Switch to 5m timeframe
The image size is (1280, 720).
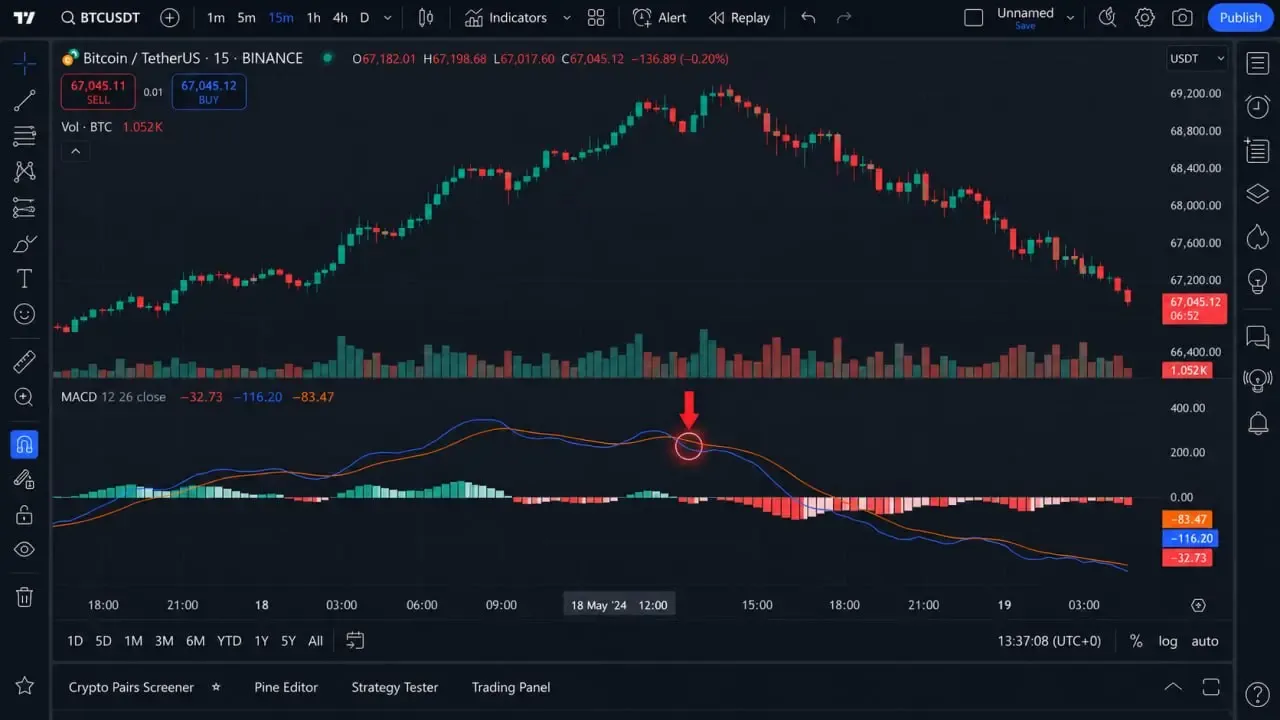point(246,18)
